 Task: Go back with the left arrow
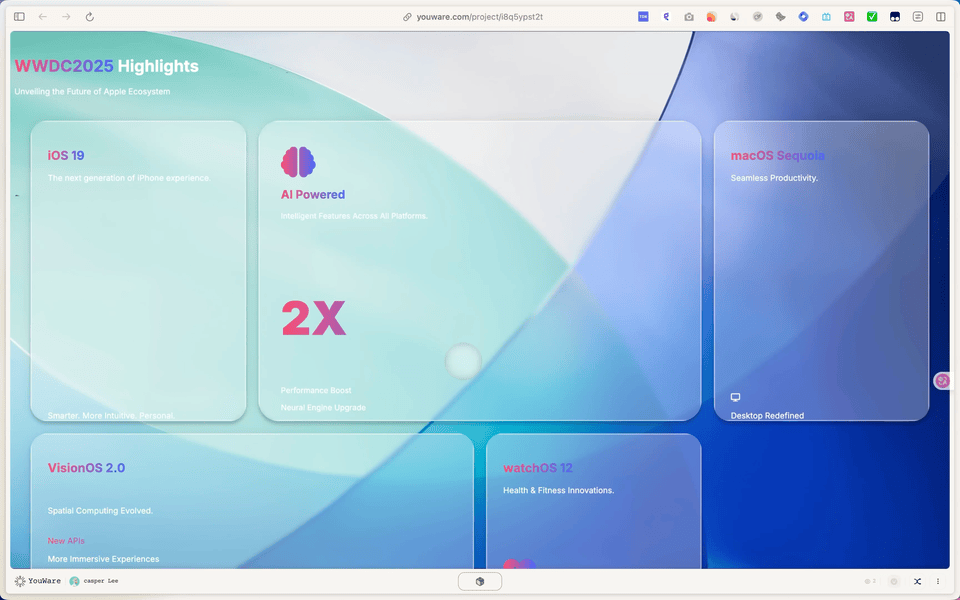pyautogui.click(x=43, y=17)
